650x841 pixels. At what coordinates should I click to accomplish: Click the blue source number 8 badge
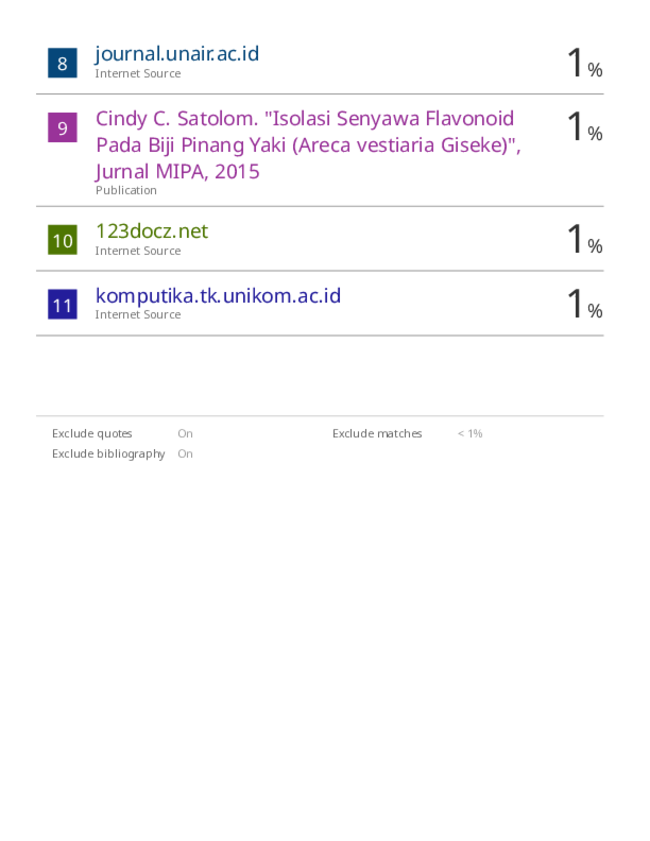pos(62,63)
